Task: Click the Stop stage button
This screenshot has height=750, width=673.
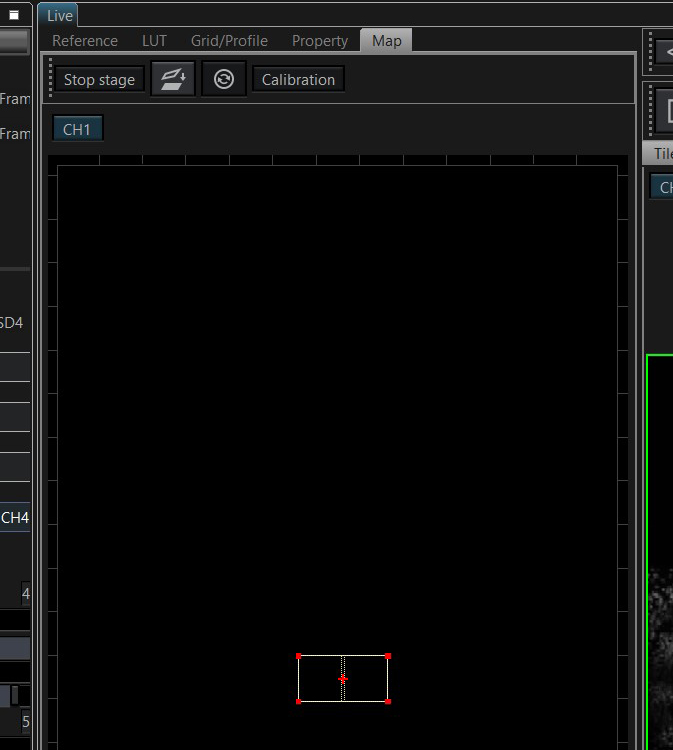Action: click(x=99, y=79)
